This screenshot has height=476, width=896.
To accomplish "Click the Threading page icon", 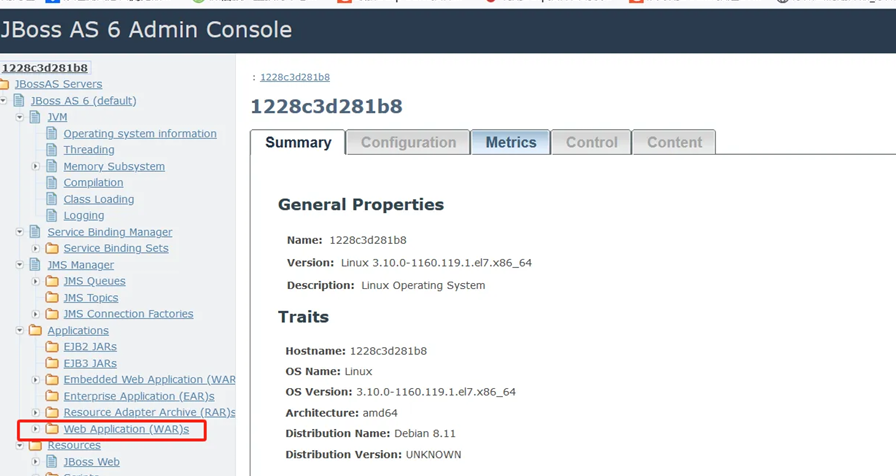I will coord(51,150).
